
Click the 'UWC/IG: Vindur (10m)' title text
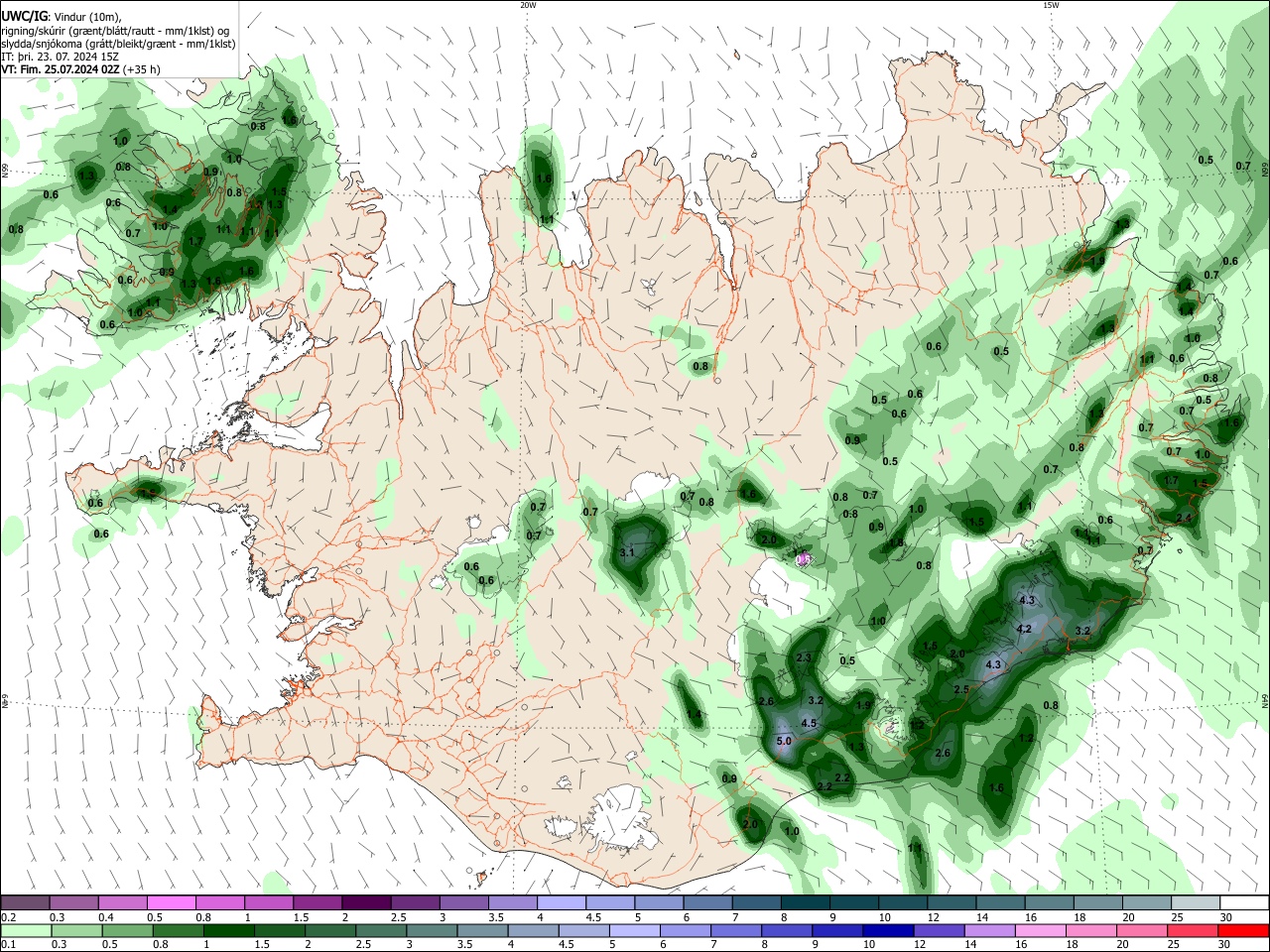click(x=62, y=17)
